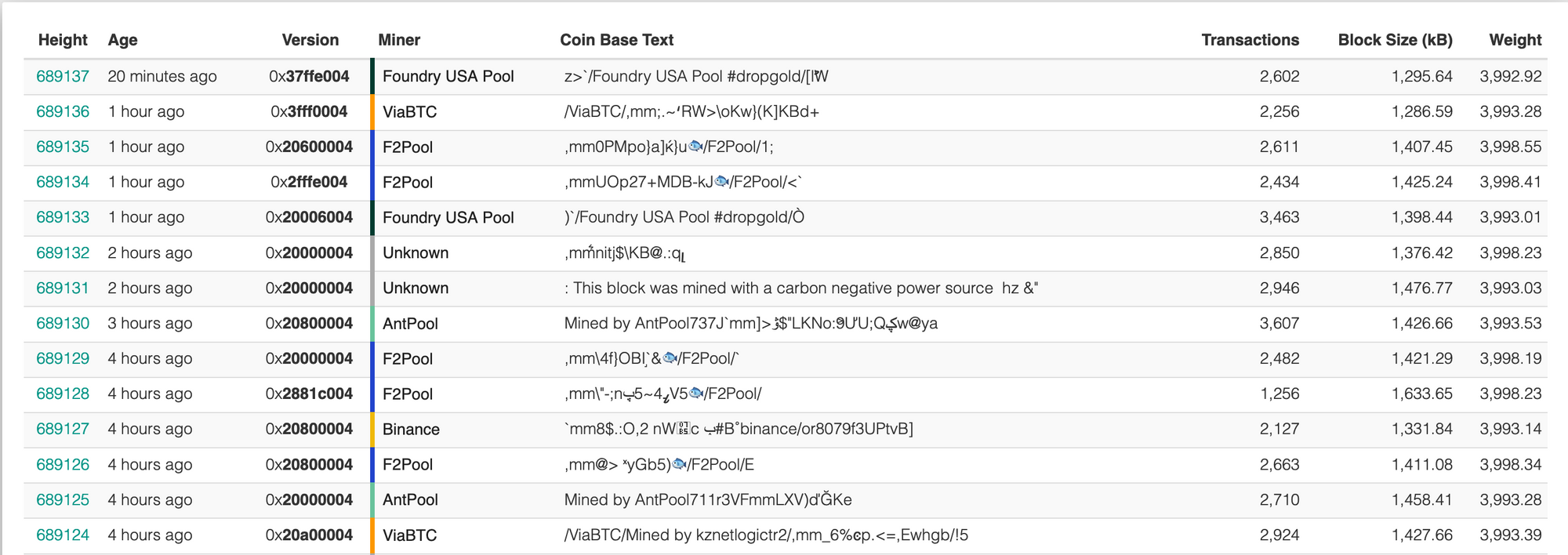Click AntPool's teal color bar on block 689125
This screenshot has width=1568, height=555.
372,499
